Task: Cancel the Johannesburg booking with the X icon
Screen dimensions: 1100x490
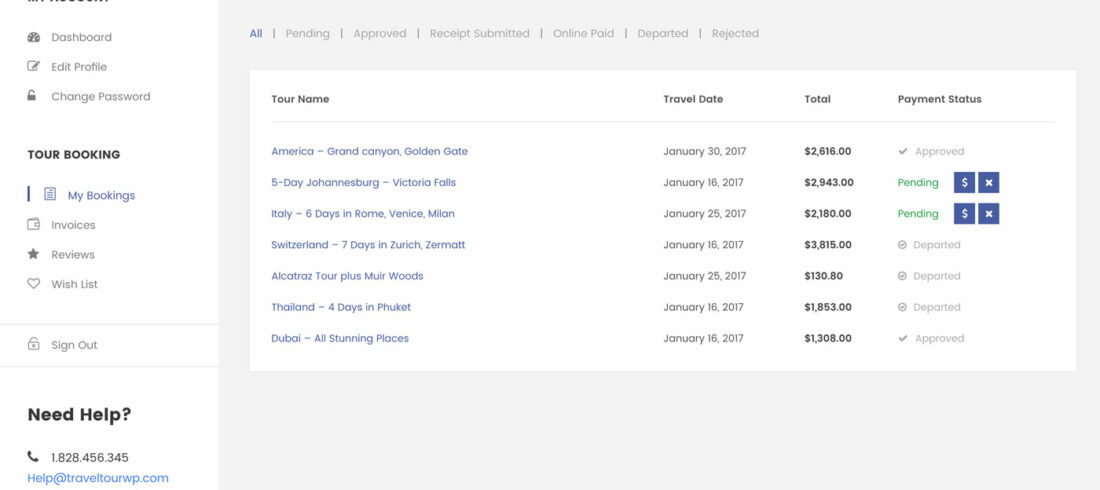Action: 989,183
